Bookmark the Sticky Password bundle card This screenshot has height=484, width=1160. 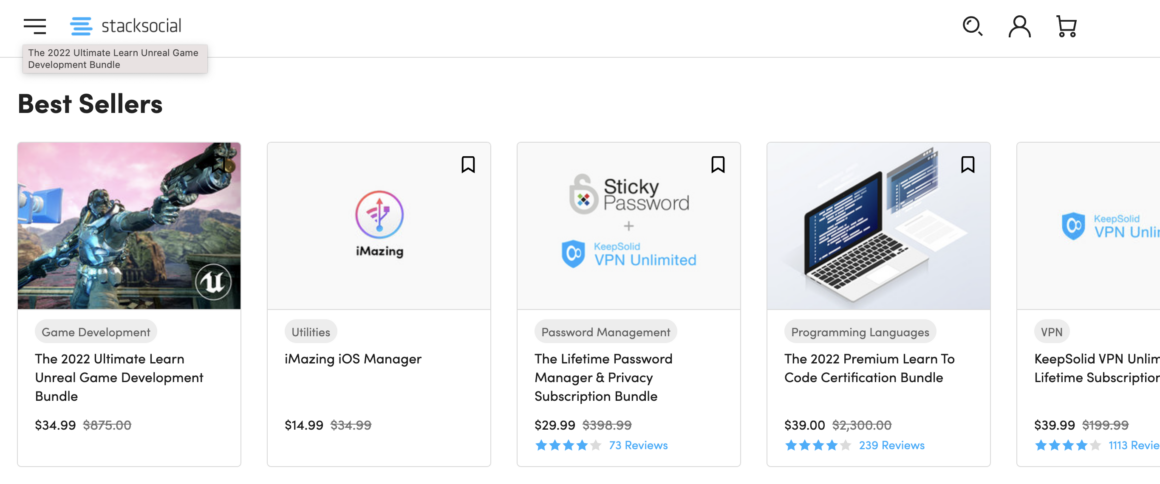pyautogui.click(x=718, y=164)
